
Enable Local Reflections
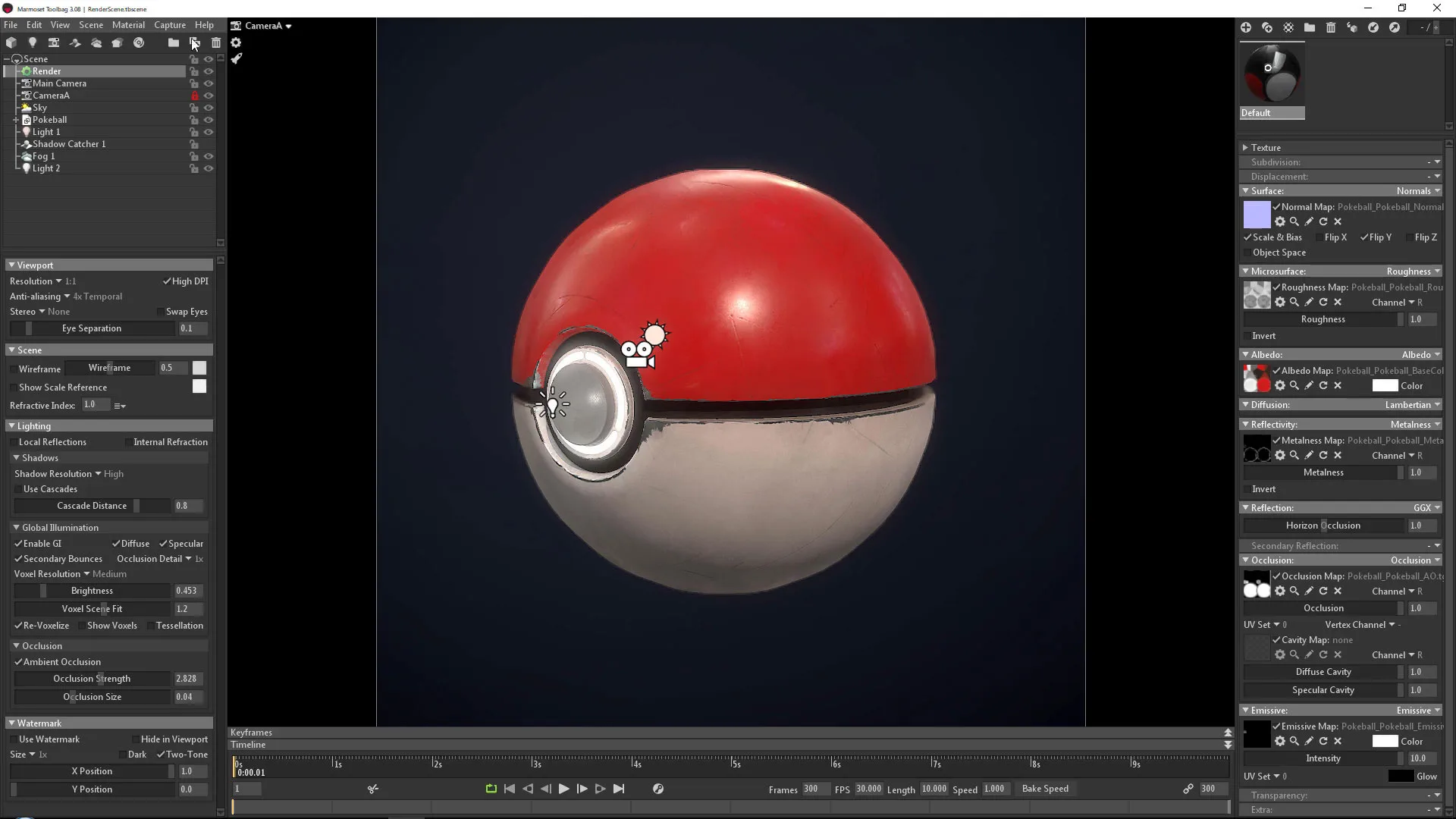[x=14, y=442]
